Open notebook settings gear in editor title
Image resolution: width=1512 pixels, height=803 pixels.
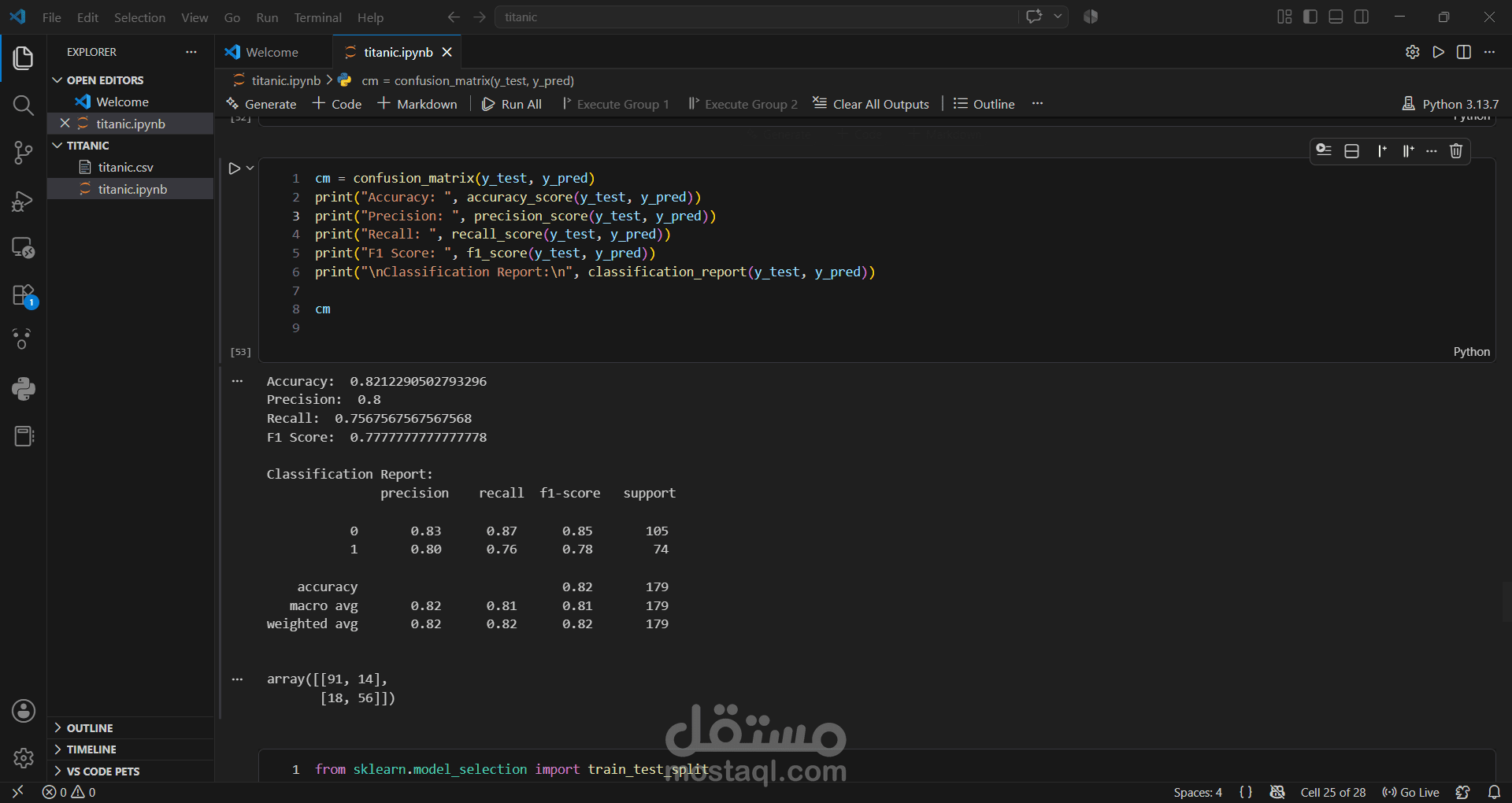pyautogui.click(x=1412, y=52)
